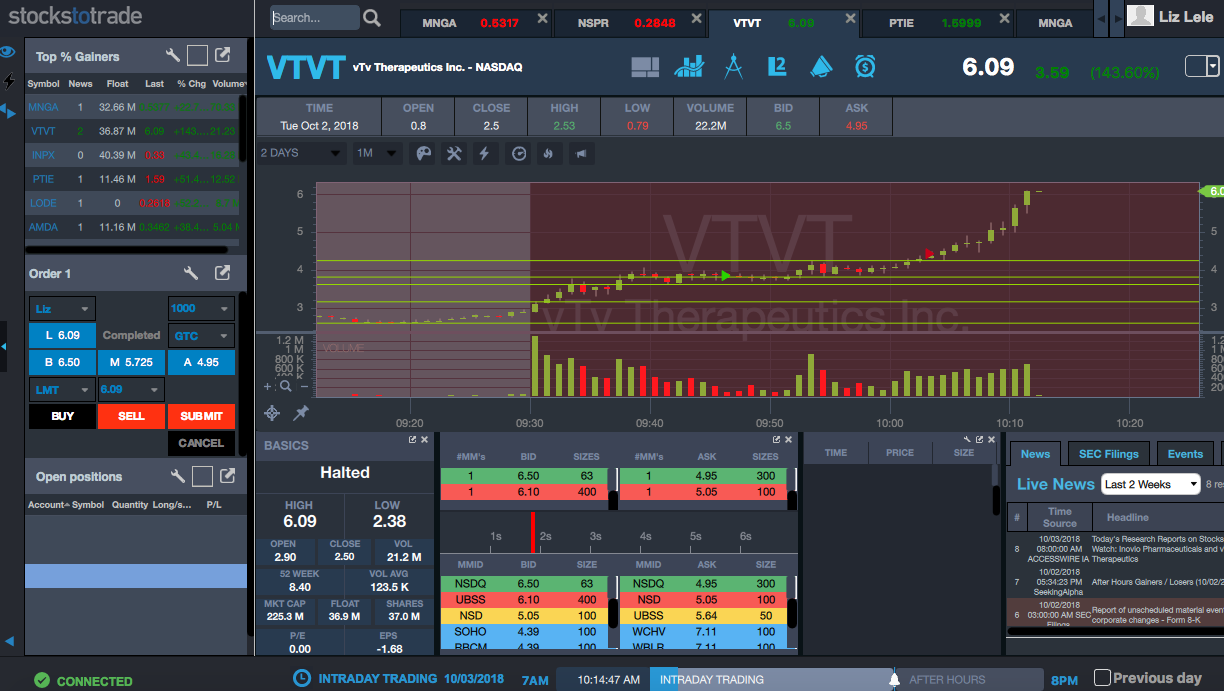This screenshot has width=1224, height=691.
Task: Toggle the Previous day checkbox
Action: pyautogui.click(x=1103, y=678)
